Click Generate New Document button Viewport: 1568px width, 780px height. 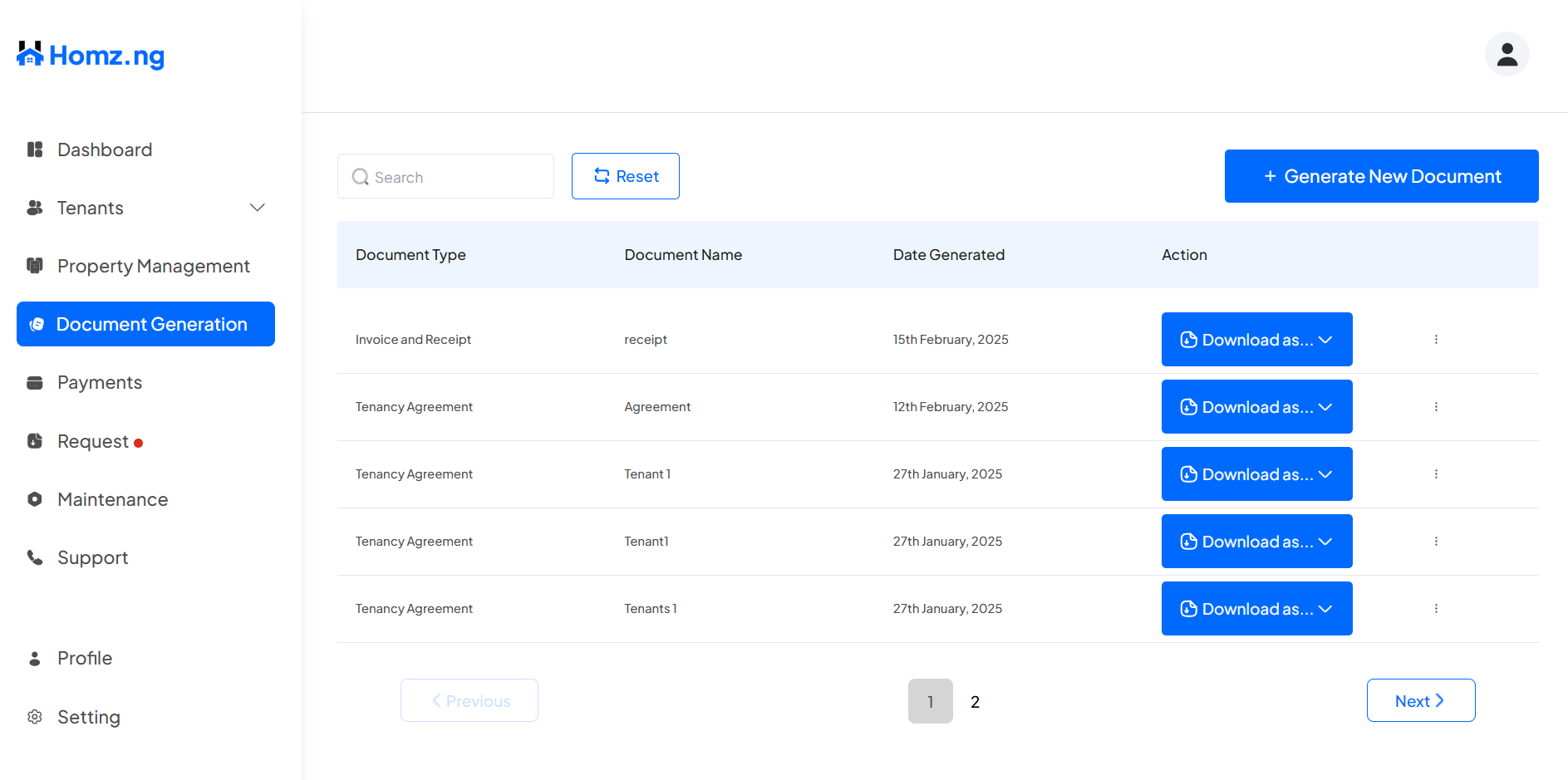click(1381, 176)
